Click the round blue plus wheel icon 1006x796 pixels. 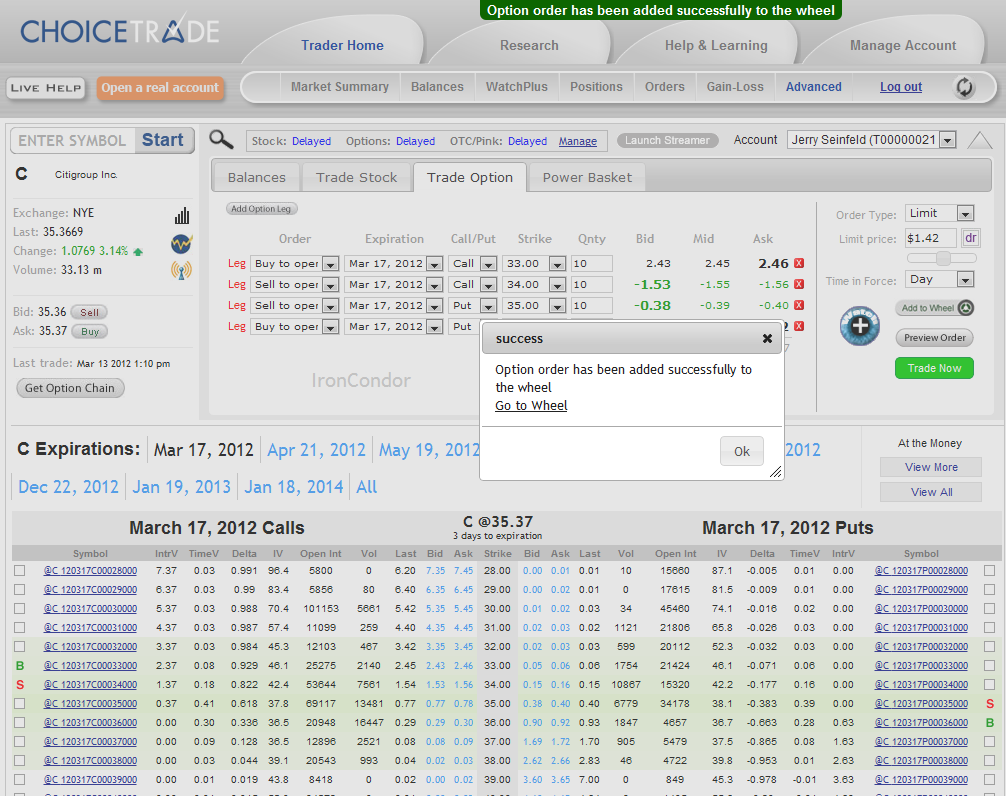tap(860, 326)
